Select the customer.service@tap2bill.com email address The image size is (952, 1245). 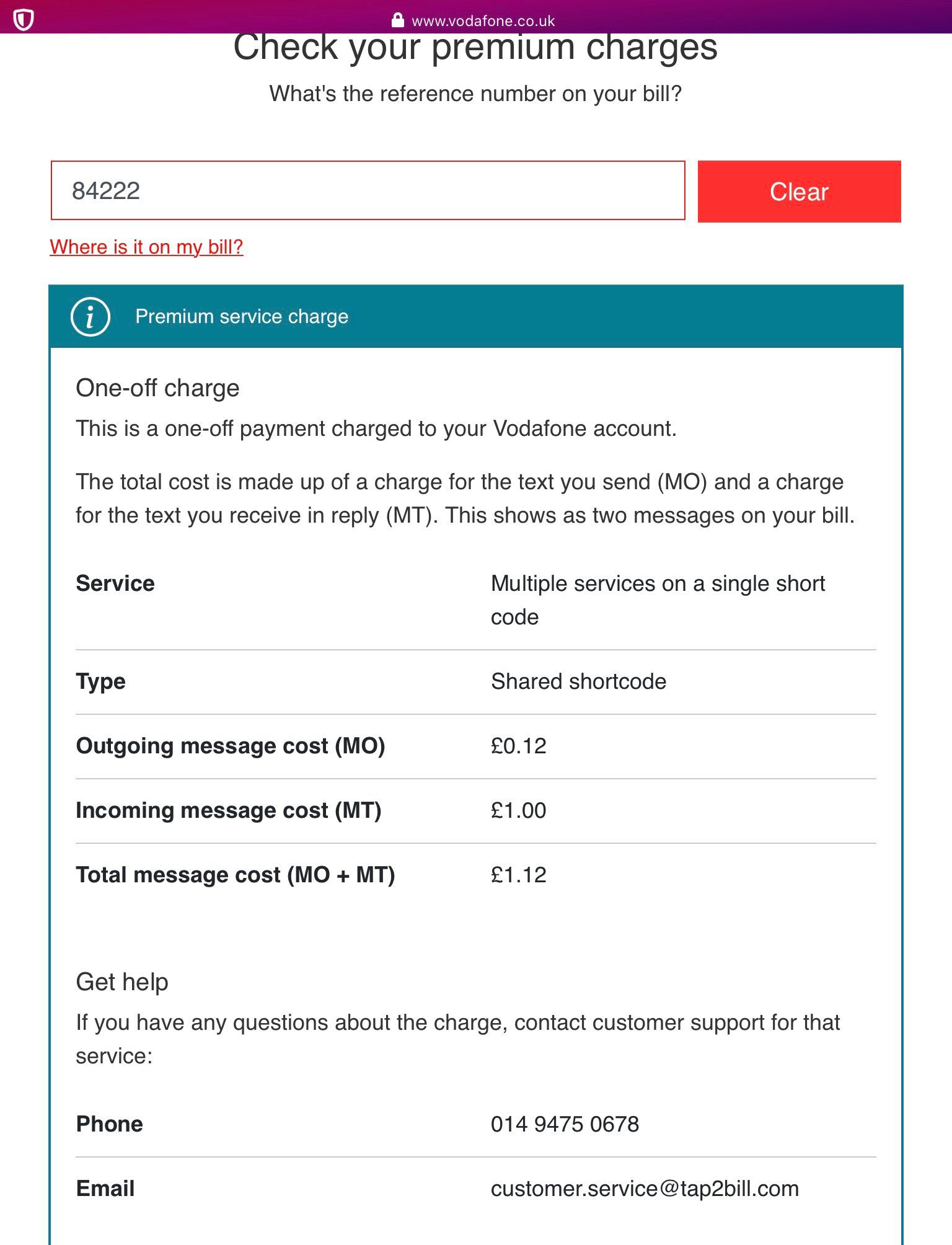(x=644, y=1189)
